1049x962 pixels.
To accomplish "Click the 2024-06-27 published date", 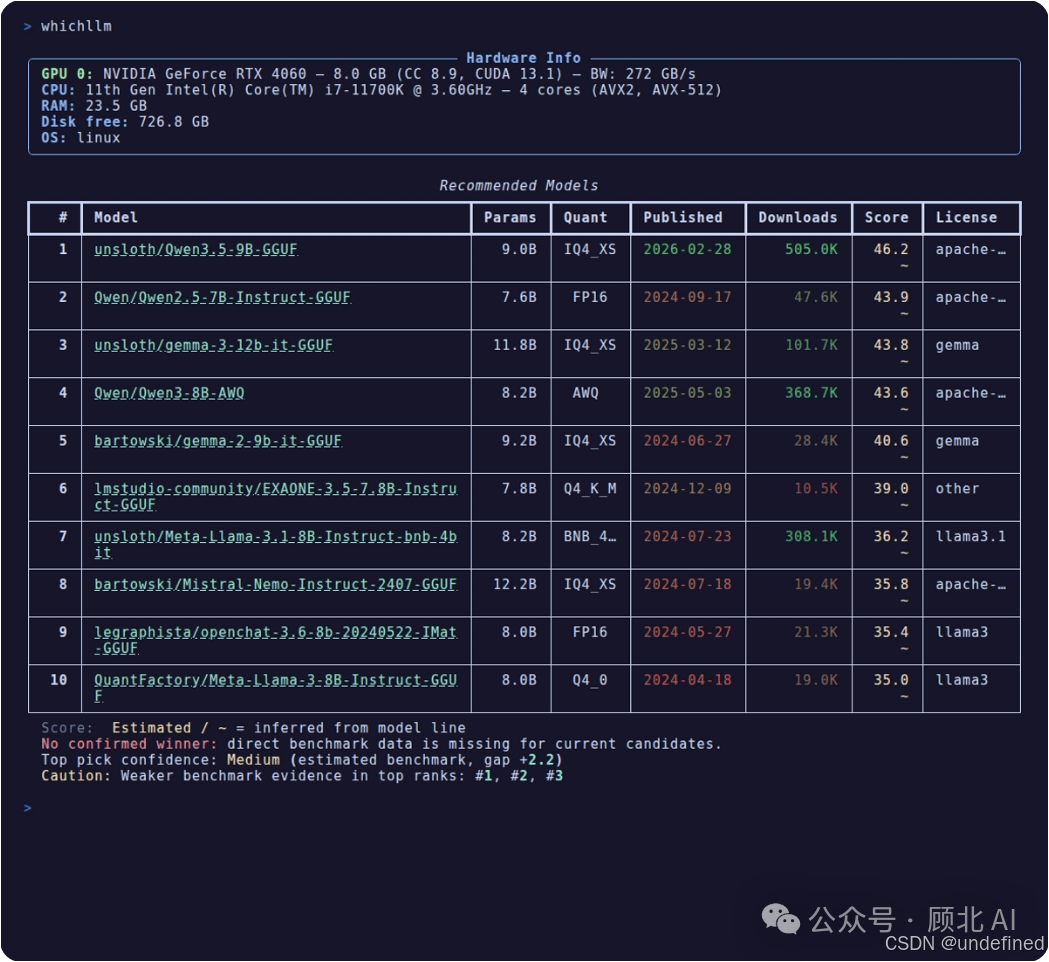I will pyautogui.click(x=688, y=441).
